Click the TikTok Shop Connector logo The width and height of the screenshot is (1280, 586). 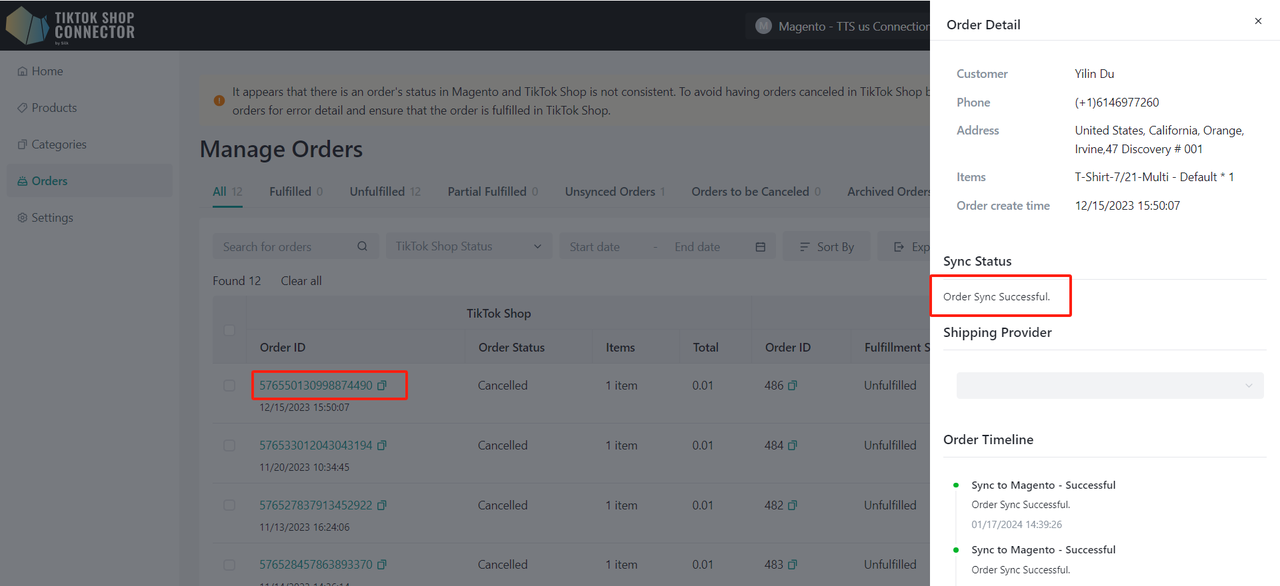pyautogui.click(x=70, y=25)
